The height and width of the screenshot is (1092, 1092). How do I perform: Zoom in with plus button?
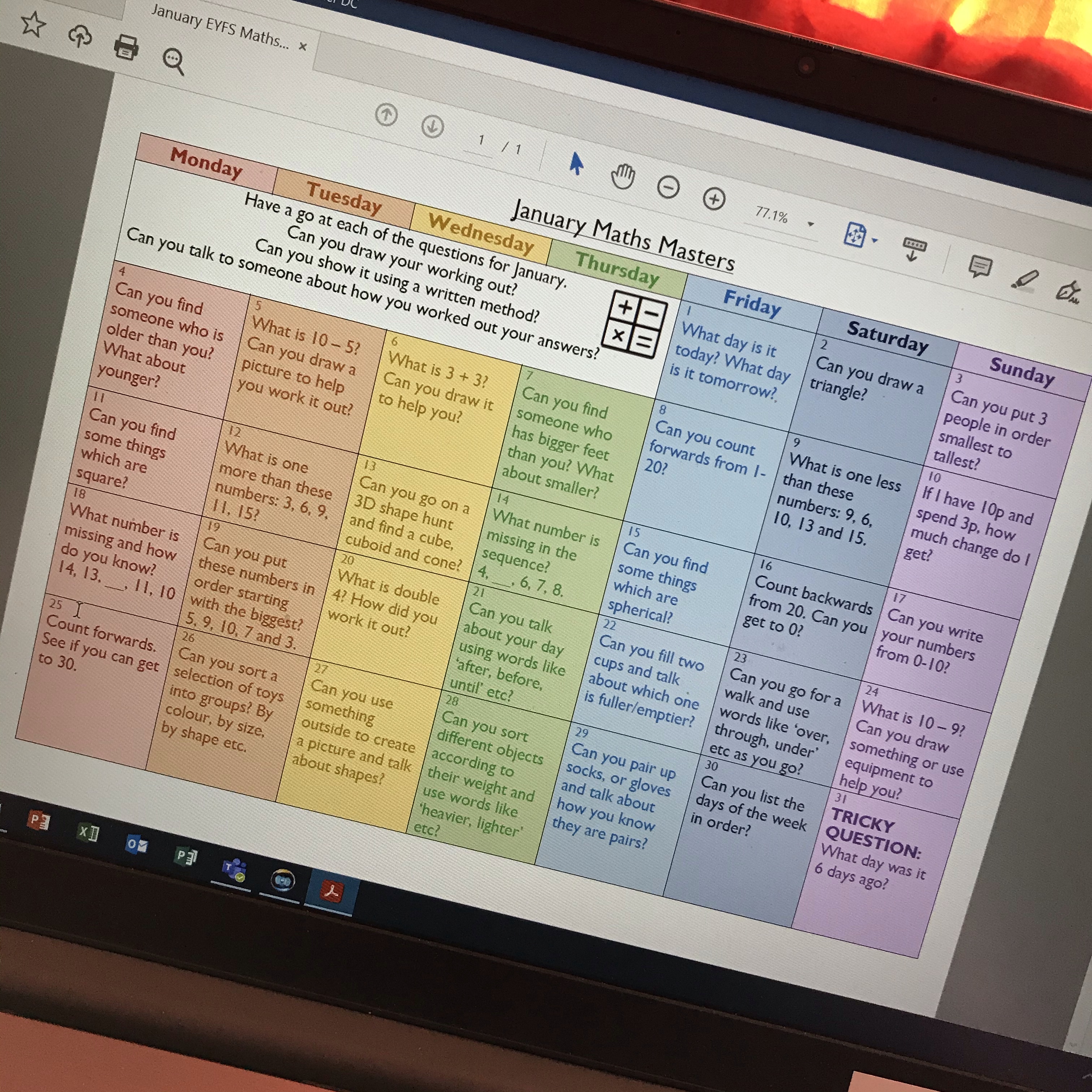(x=714, y=199)
